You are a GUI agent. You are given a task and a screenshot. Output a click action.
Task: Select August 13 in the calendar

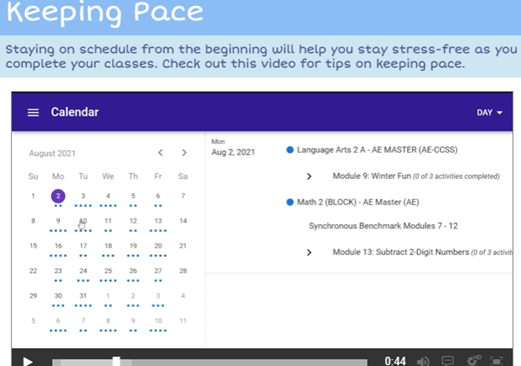click(x=158, y=221)
